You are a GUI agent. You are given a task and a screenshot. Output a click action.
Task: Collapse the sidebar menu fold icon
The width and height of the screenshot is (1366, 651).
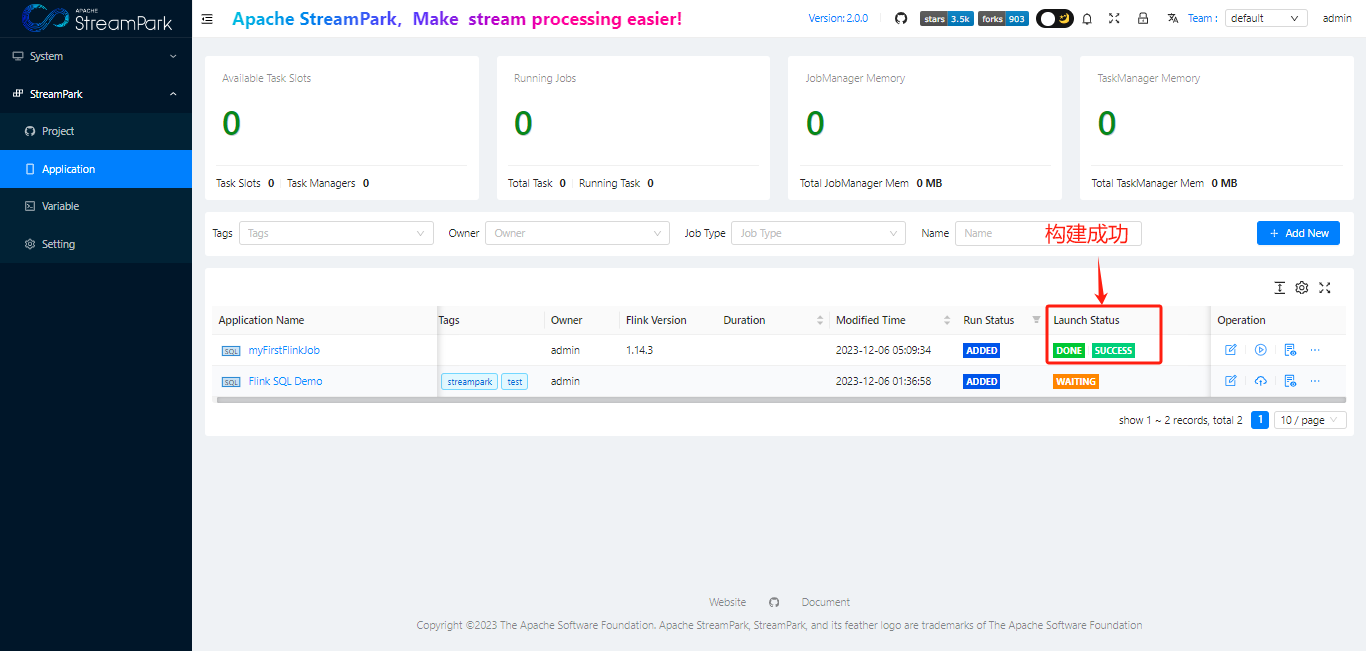click(x=207, y=19)
